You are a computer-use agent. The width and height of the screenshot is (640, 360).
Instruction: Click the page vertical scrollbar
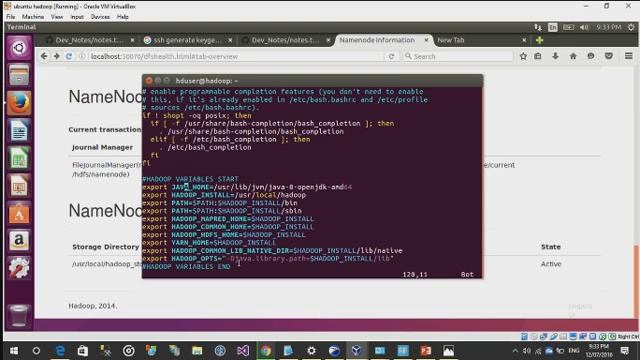pyautogui.click(x=636, y=282)
